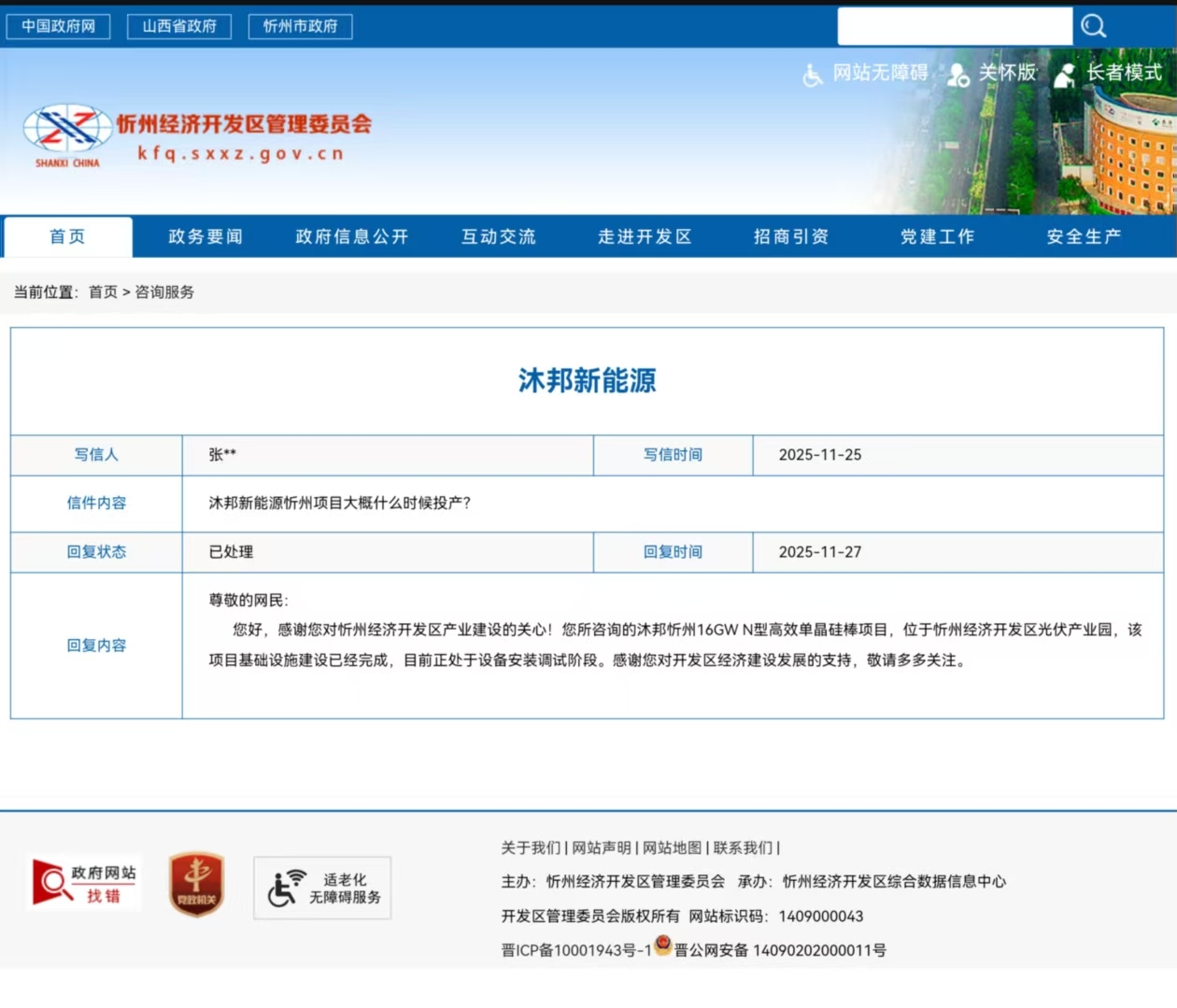Open the 政府信息公开 menu item
This screenshot has width=1177, height=1008.
[352, 236]
